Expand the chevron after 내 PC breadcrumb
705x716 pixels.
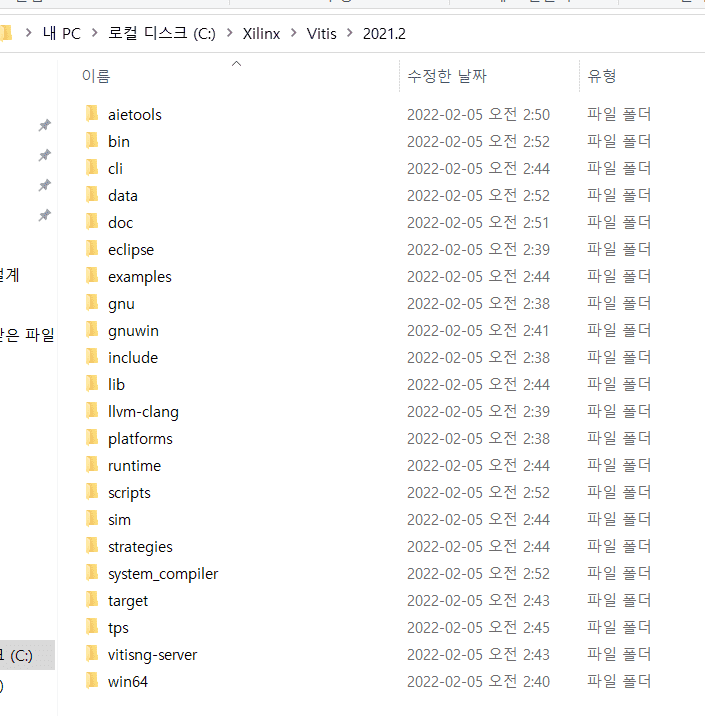(x=95, y=33)
